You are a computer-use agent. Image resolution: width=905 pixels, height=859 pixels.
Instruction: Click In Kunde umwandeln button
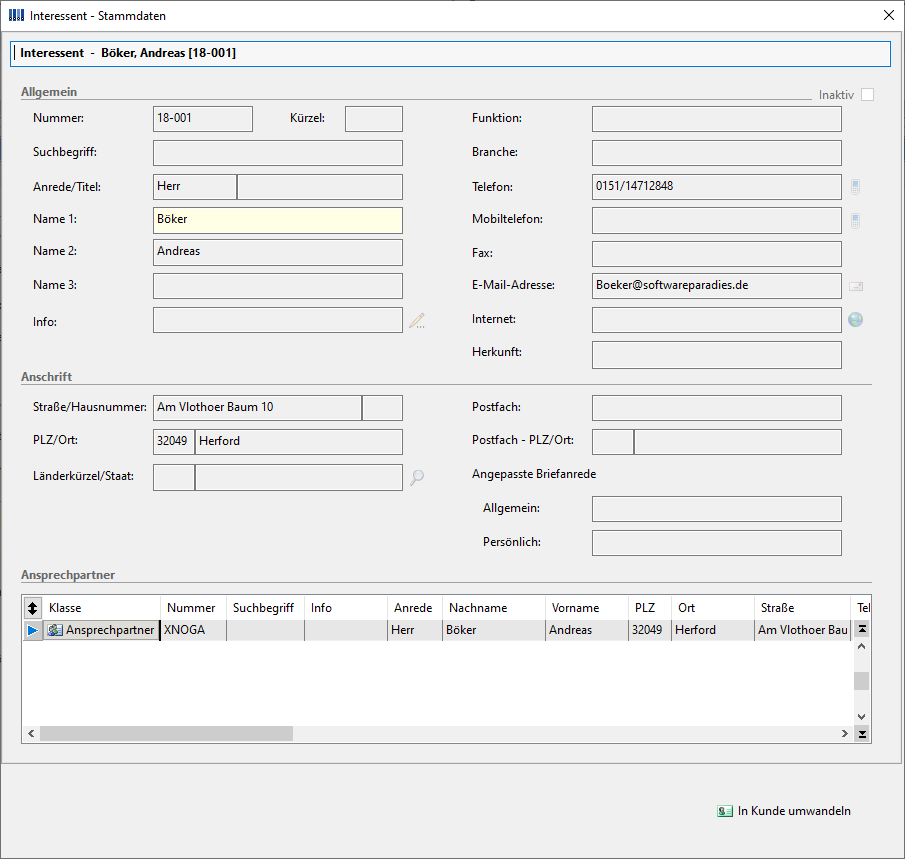click(x=784, y=811)
